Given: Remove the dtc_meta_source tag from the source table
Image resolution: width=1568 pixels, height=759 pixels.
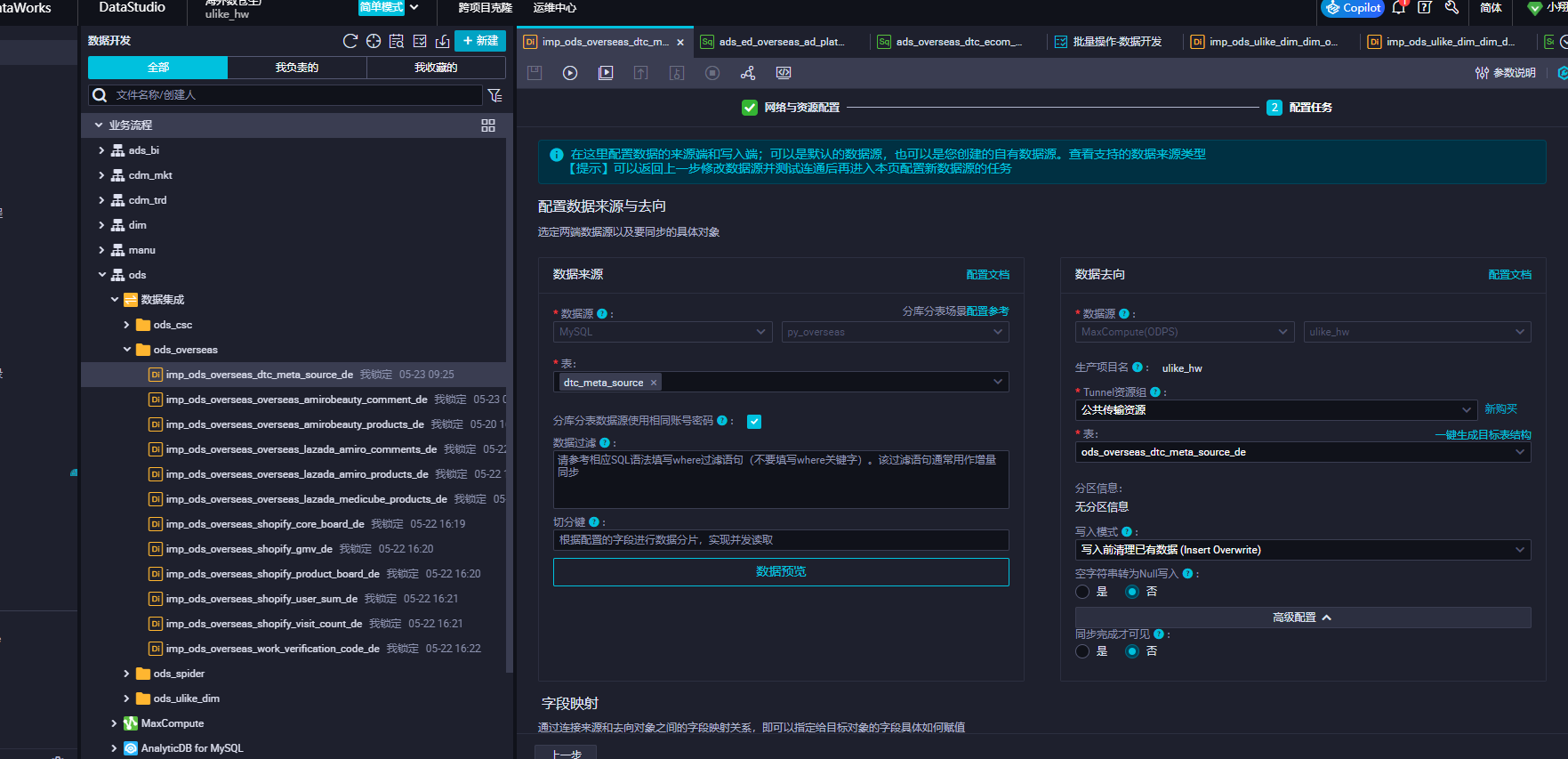Looking at the screenshot, I should [x=654, y=383].
